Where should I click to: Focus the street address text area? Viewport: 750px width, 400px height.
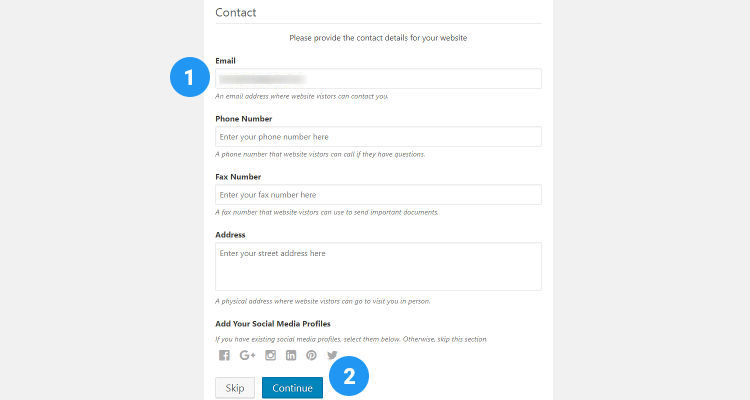tap(378, 266)
